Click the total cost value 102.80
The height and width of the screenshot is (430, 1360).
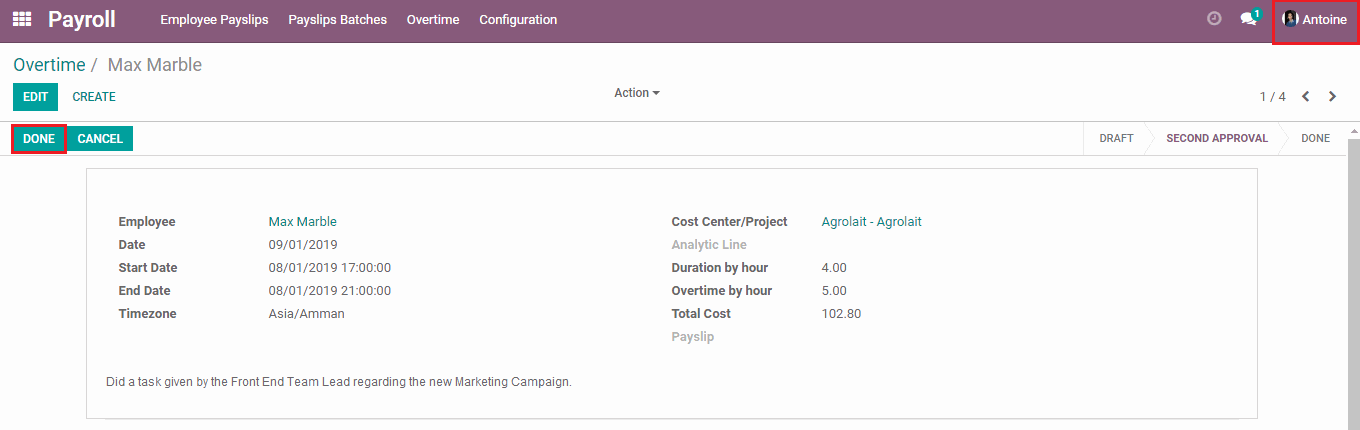[x=841, y=314]
